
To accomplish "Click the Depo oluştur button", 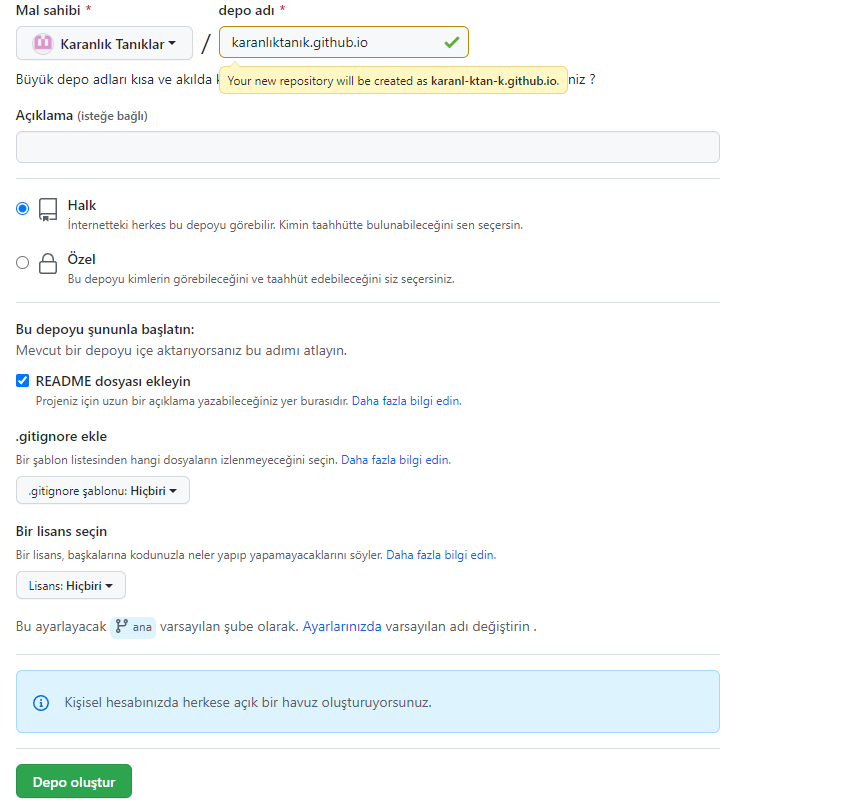I will (x=74, y=781).
